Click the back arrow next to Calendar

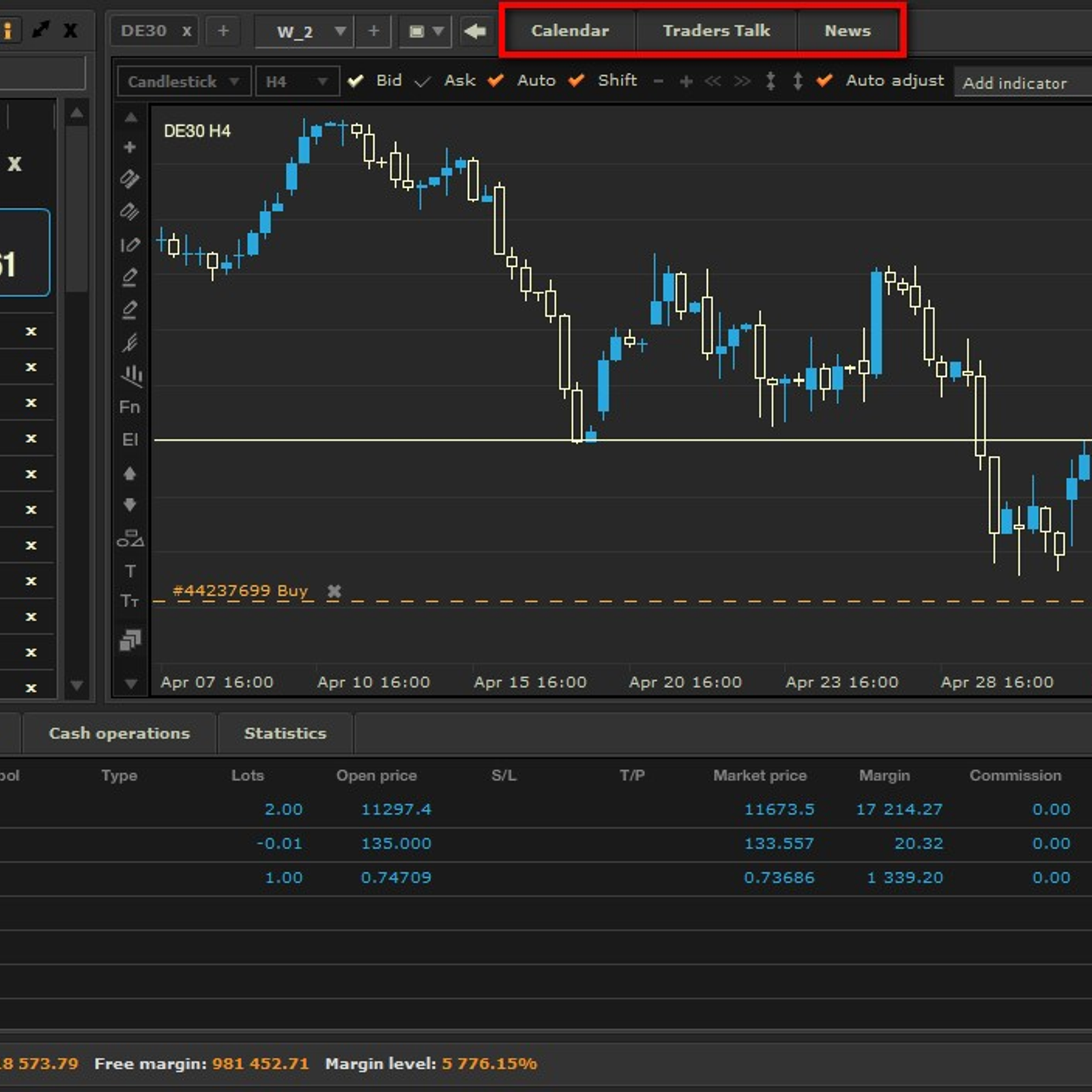point(475,31)
